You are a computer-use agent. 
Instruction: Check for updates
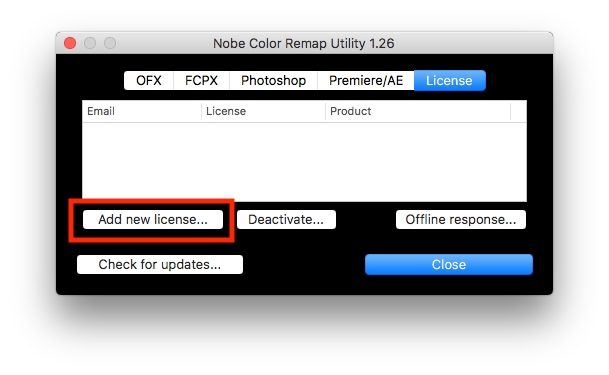(x=160, y=264)
